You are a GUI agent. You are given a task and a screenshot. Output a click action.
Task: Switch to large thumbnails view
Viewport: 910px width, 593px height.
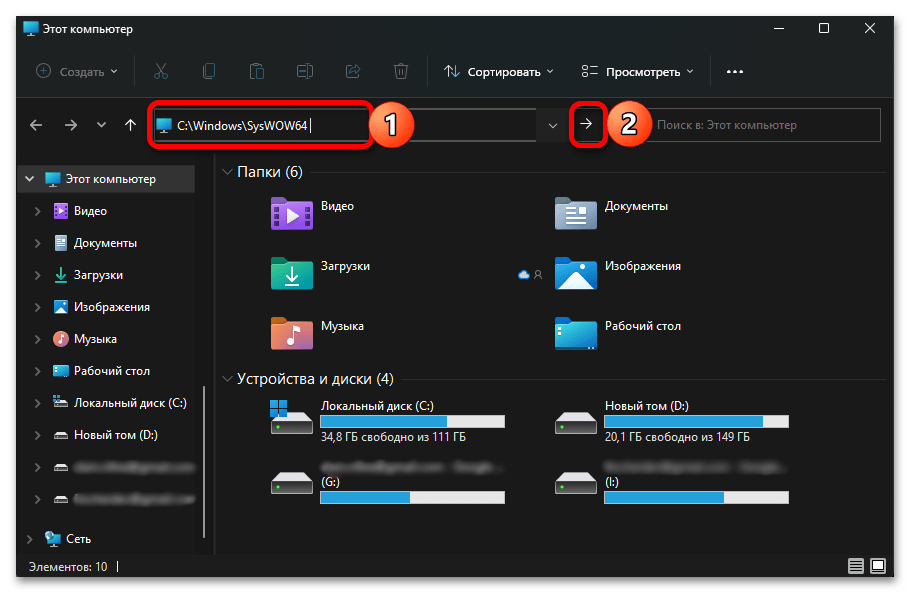878,566
